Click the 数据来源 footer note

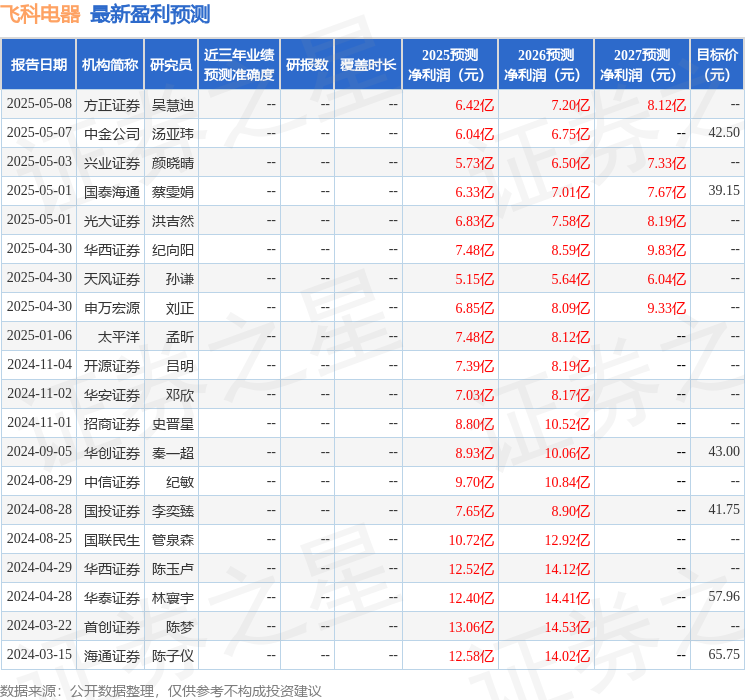[161, 691]
